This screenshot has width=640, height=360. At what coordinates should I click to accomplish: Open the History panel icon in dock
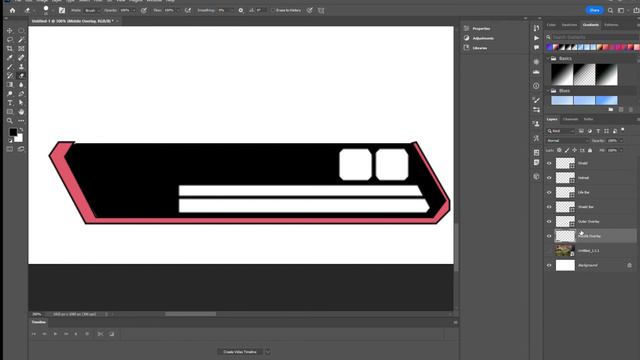(536, 28)
